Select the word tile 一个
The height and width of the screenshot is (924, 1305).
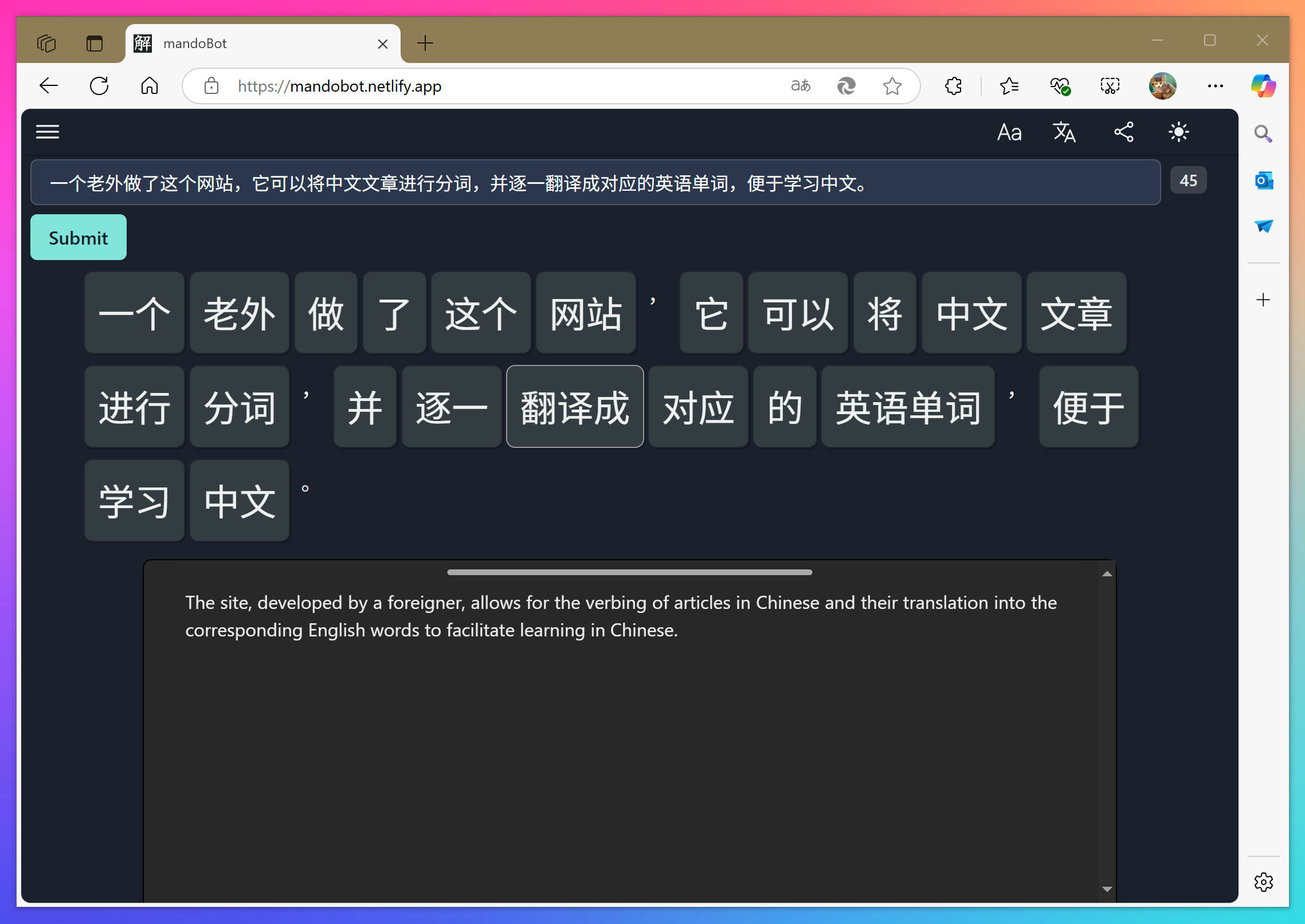pyautogui.click(x=135, y=313)
